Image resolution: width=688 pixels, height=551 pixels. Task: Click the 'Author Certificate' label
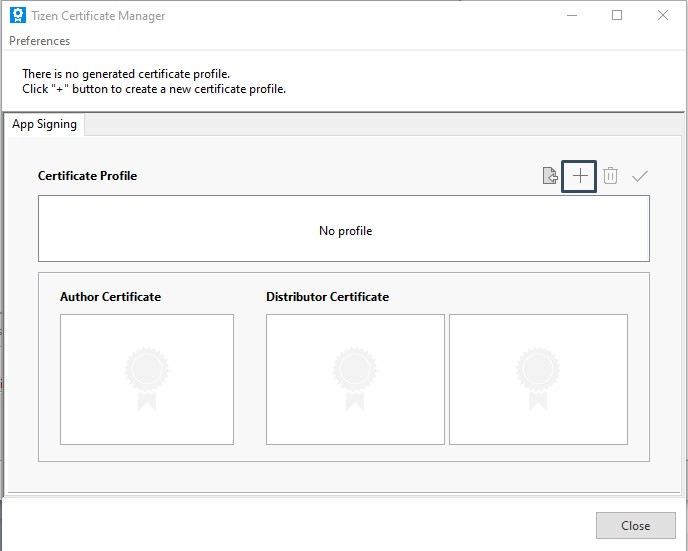(x=110, y=297)
